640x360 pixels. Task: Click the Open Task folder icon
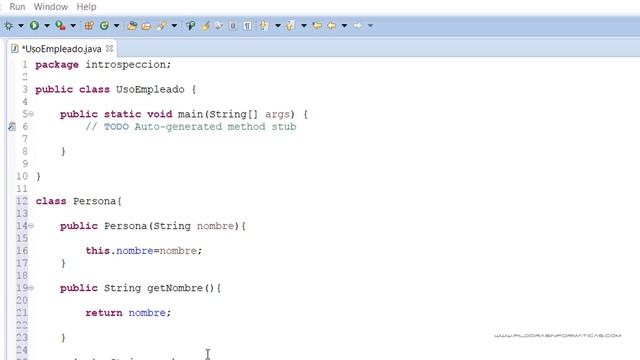pyautogui.click(x=146, y=26)
